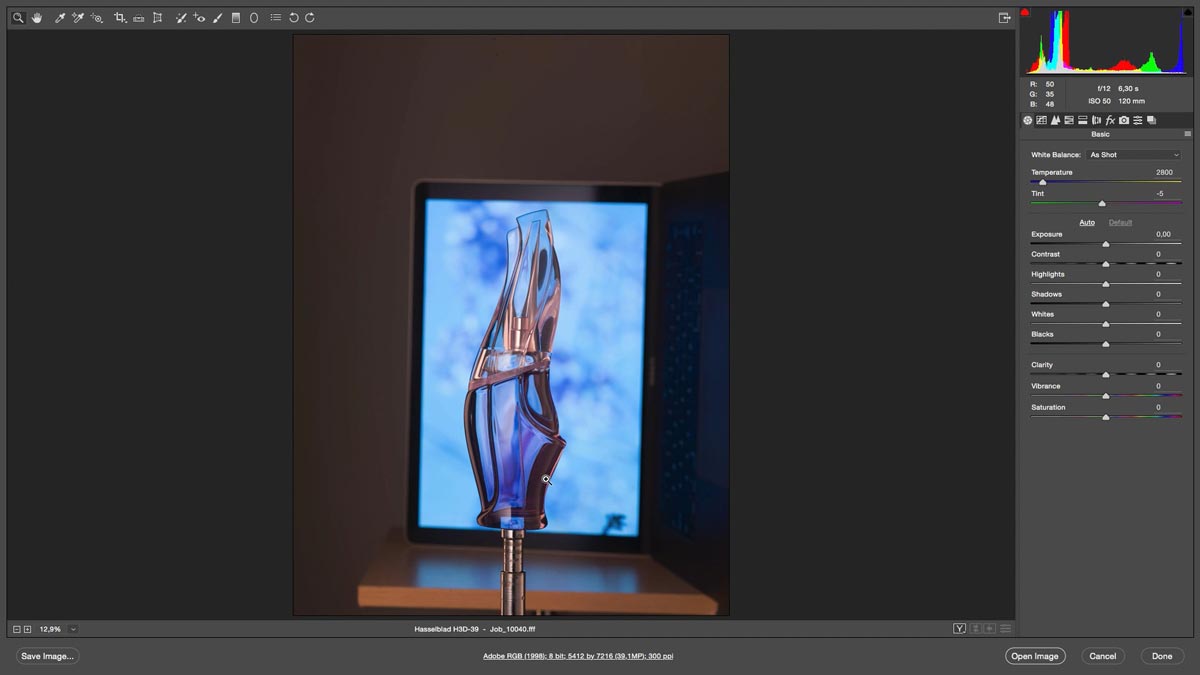This screenshot has height=675, width=1200.
Task: Switch to the Detail panel tab
Action: (x=1055, y=120)
